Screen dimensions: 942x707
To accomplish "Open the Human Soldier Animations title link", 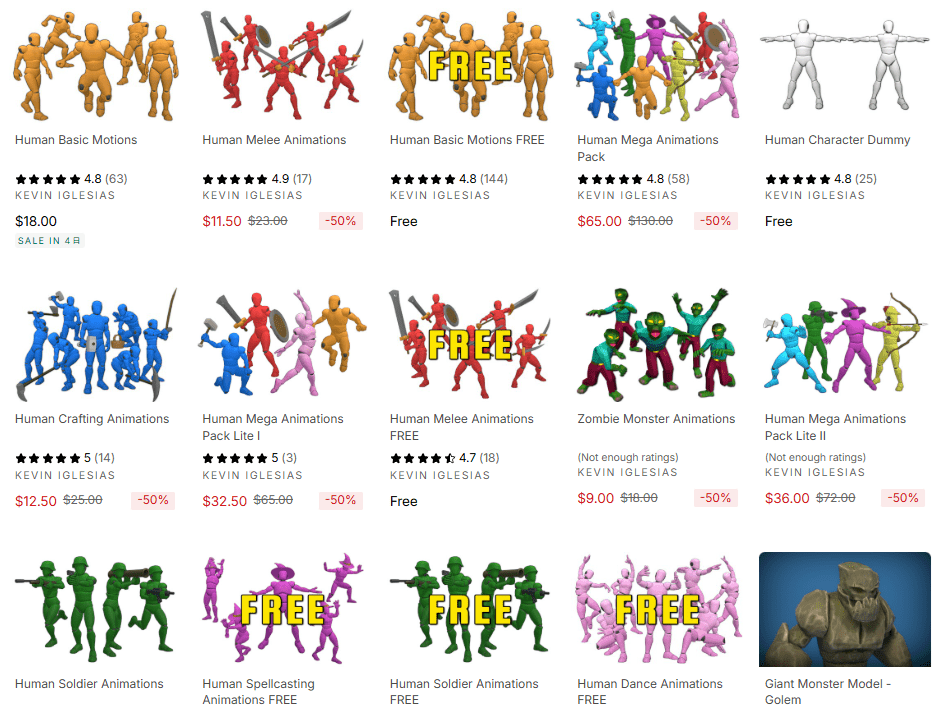I will [x=89, y=684].
